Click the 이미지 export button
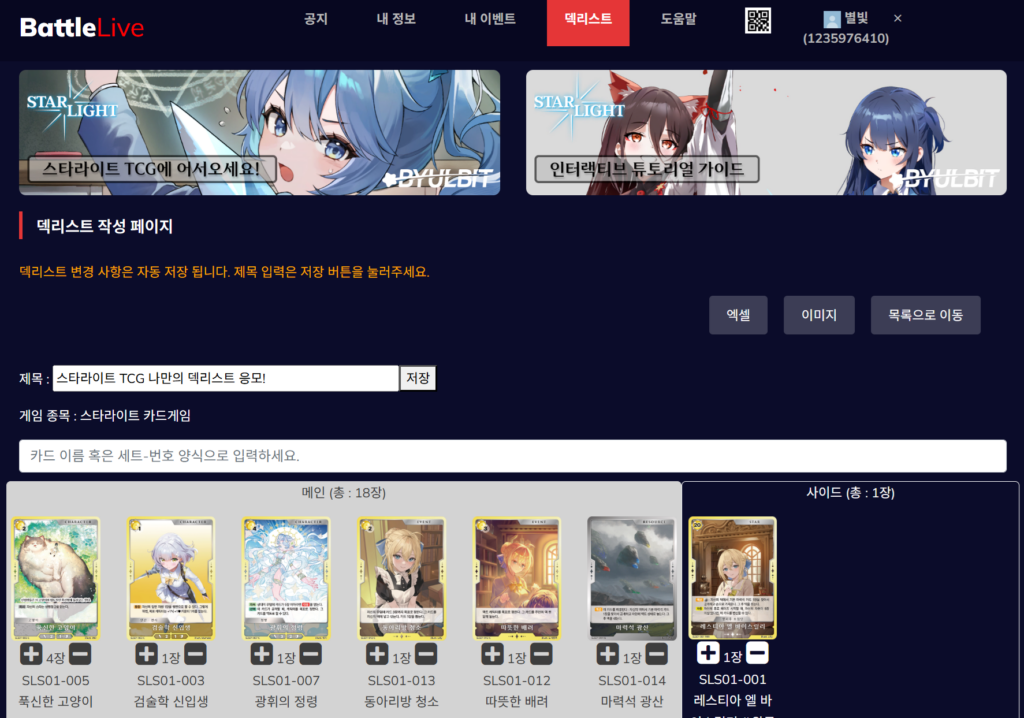Screen dimensions: 1024x718 tap(819, 315)
